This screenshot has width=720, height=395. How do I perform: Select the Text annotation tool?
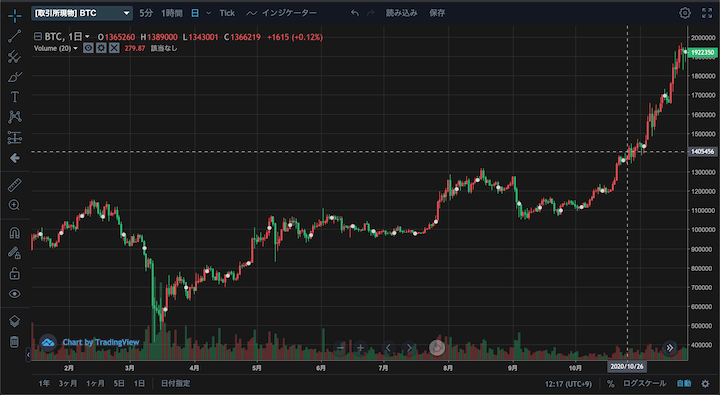[15, 97]
